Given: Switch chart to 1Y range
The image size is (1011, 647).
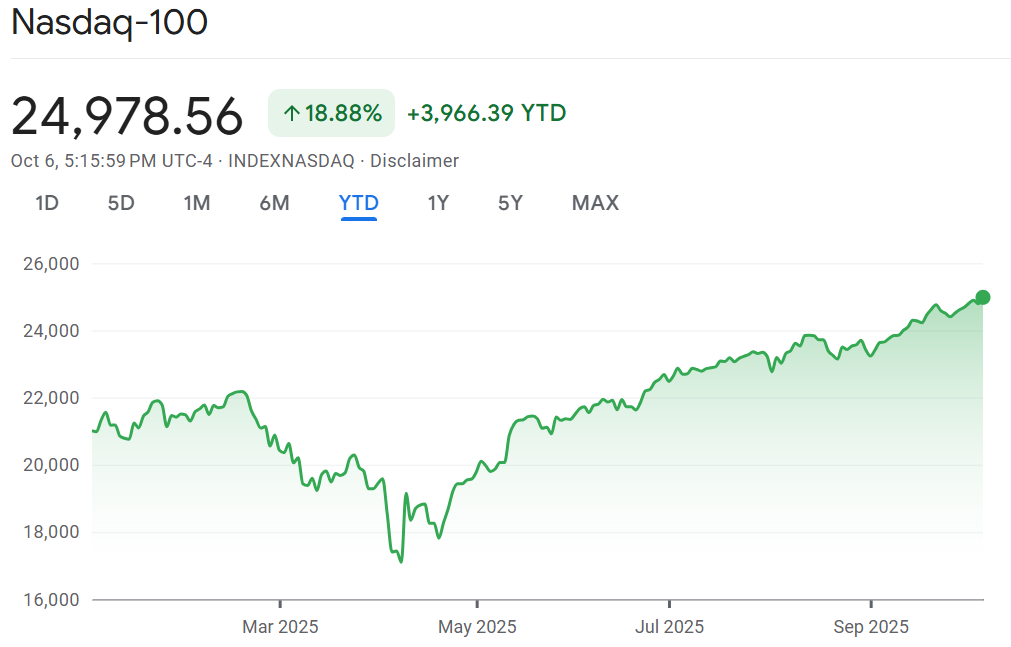Looking at the screenshot, I should (x=438, y=203).
